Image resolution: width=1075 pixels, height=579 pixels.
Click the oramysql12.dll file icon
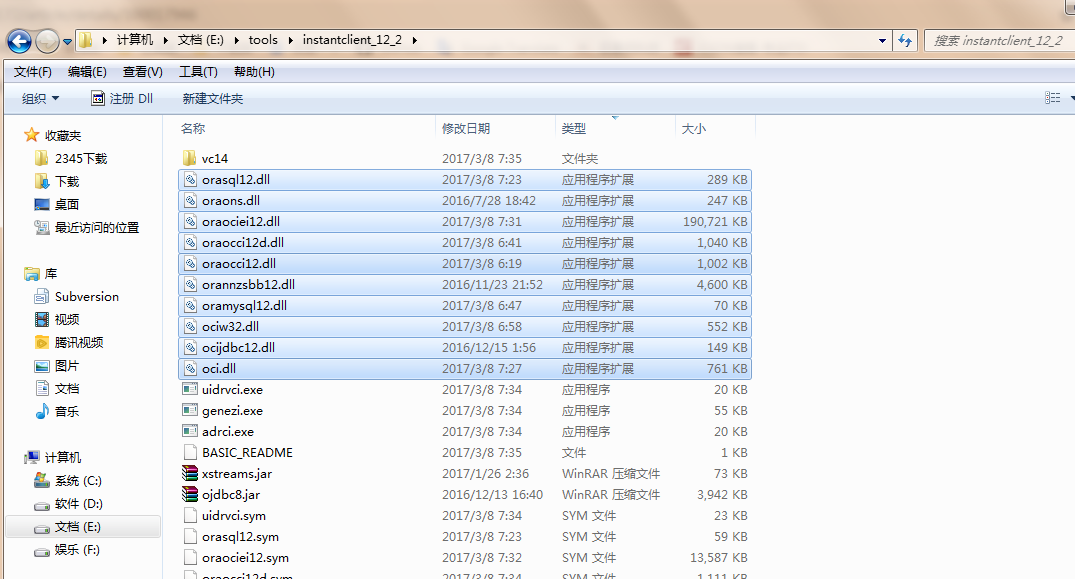(x=191, y=306)
